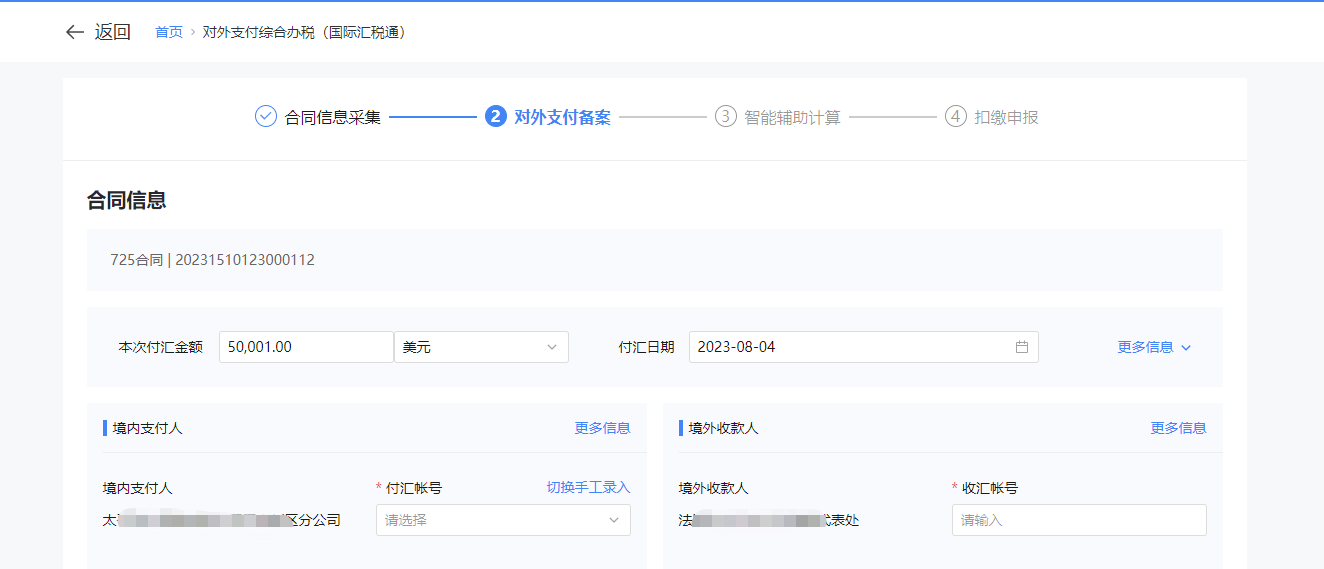
Task: Click 切换手工录入 link
Action: tap(588, 488)
